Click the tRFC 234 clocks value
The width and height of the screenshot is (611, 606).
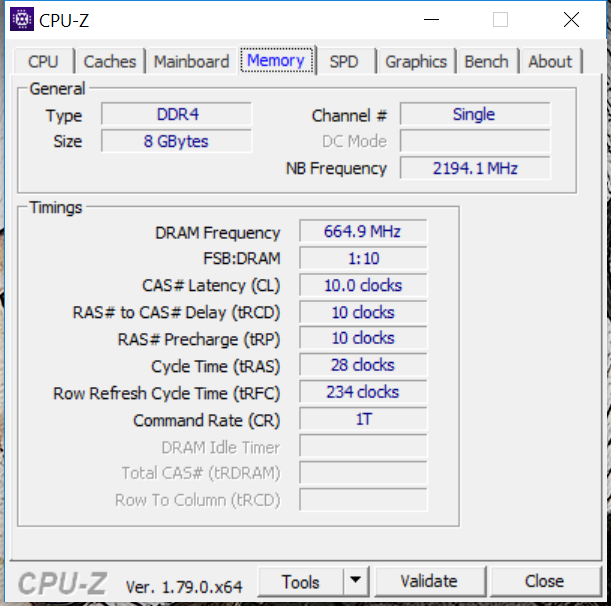coord(363,392)
